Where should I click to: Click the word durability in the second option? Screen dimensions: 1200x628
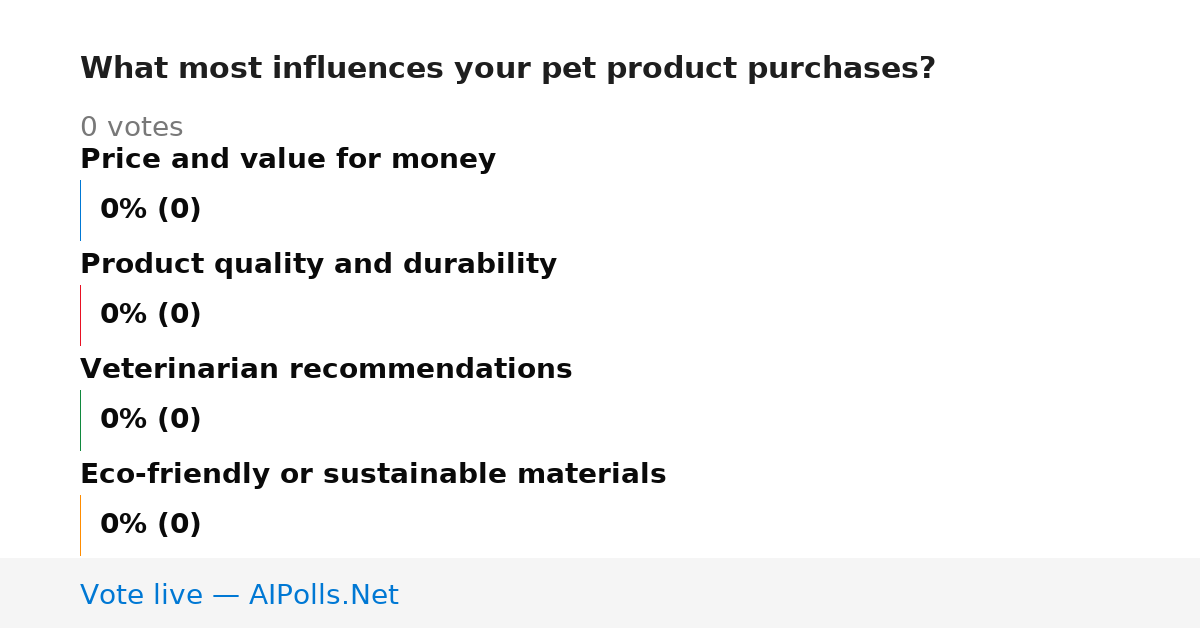[x=480, y=265]
